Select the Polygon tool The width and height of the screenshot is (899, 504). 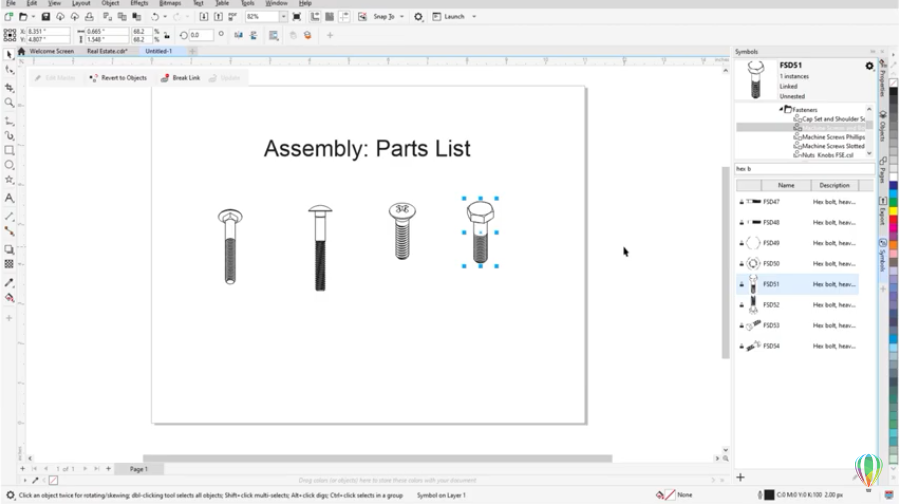pyautogui.click(x=9, y=180)
